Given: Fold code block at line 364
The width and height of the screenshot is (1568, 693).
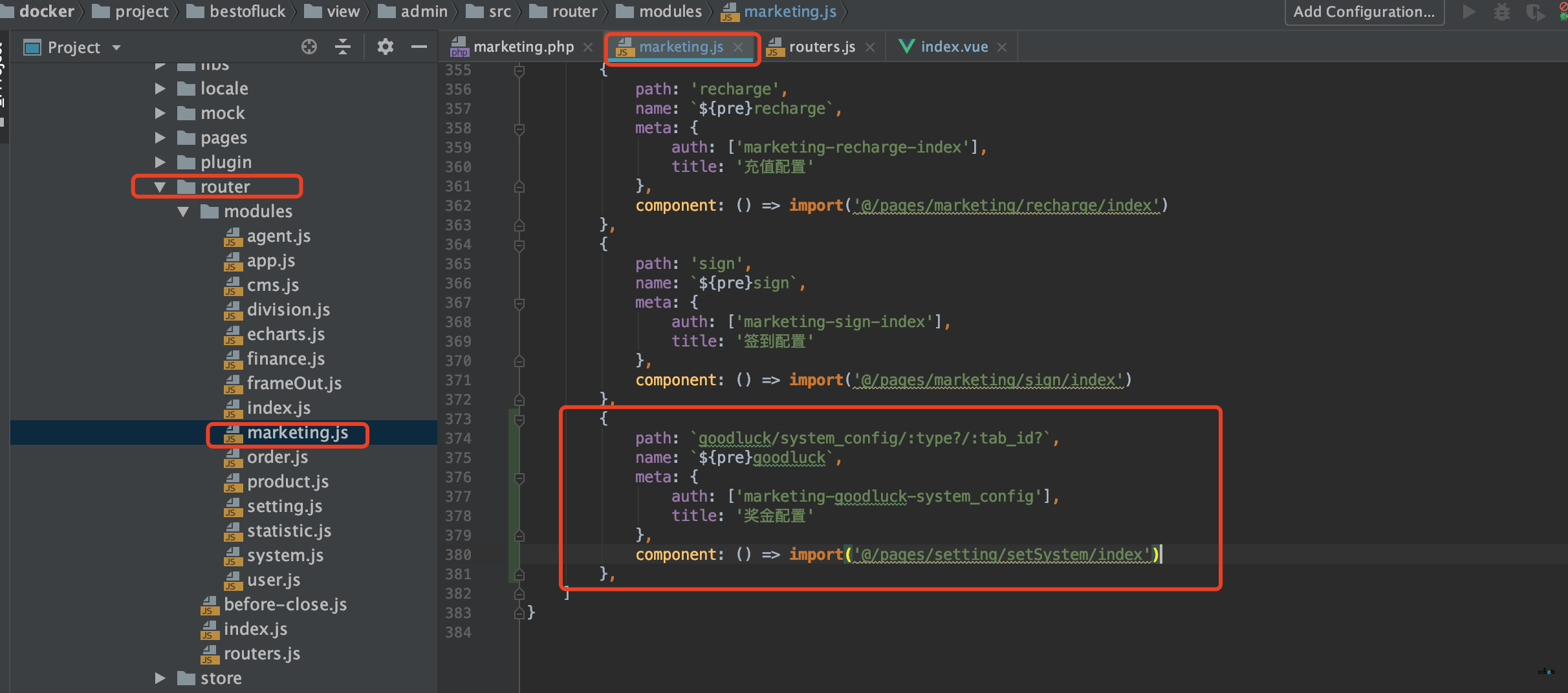Looking at the screenshot, I should click(519, 245).
